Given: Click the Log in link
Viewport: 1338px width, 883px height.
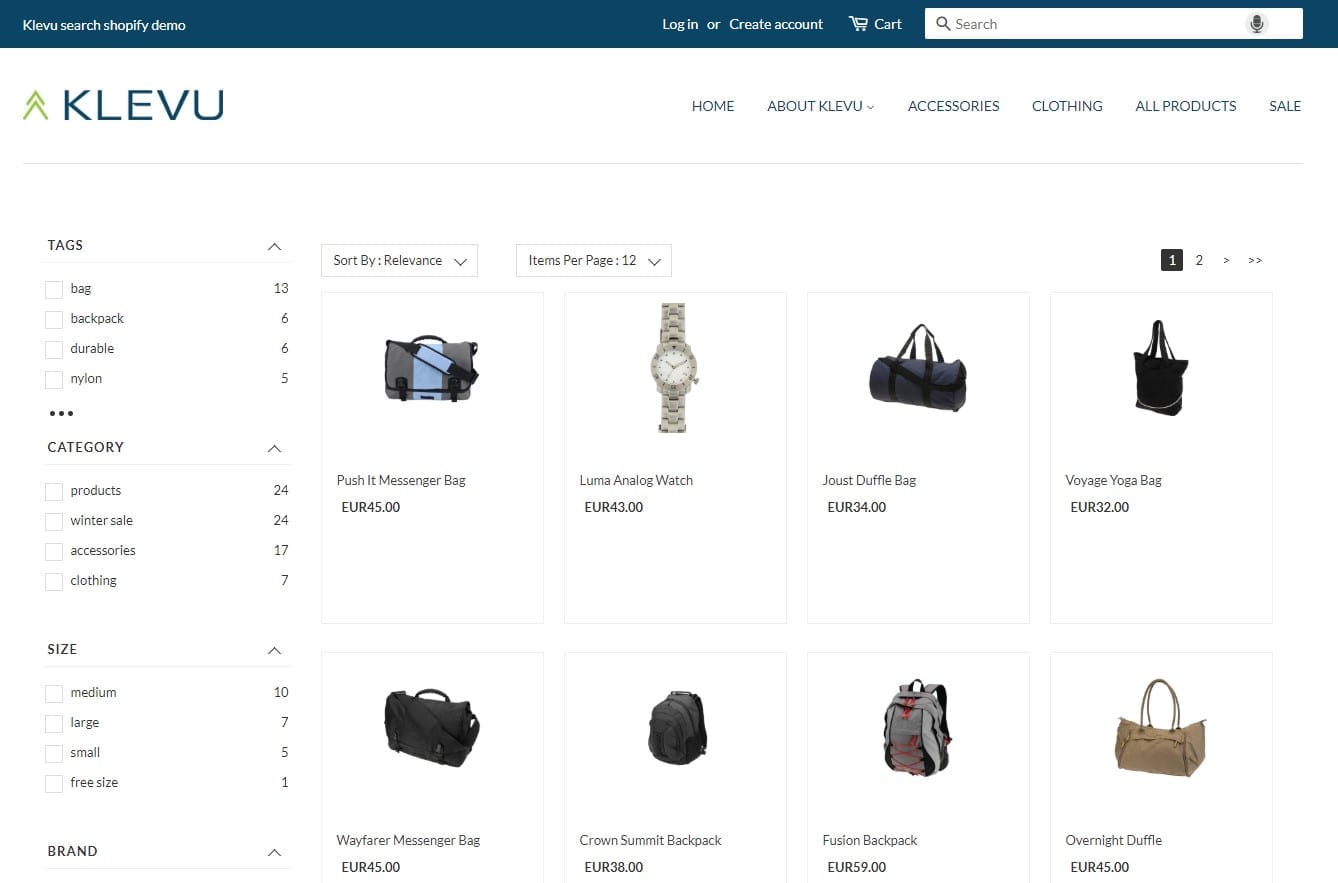Looking at the screenshot, I should [680, 24].
